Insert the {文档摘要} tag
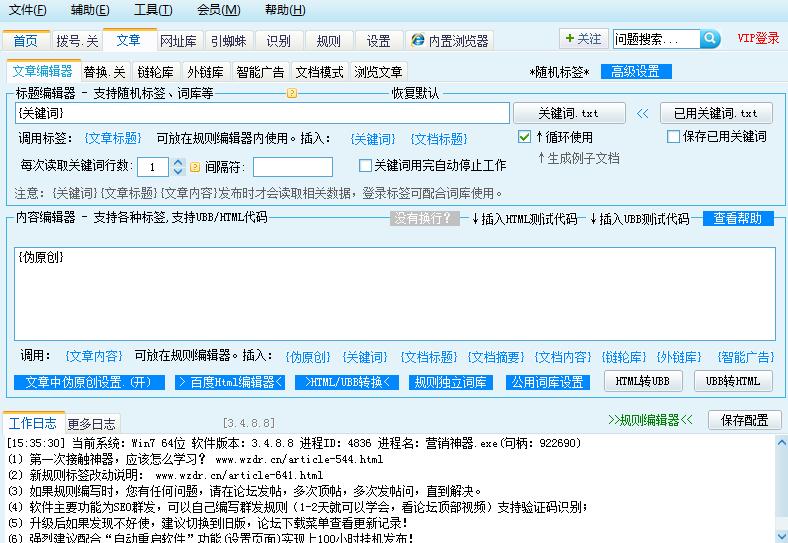 click(x=496, y=357)
